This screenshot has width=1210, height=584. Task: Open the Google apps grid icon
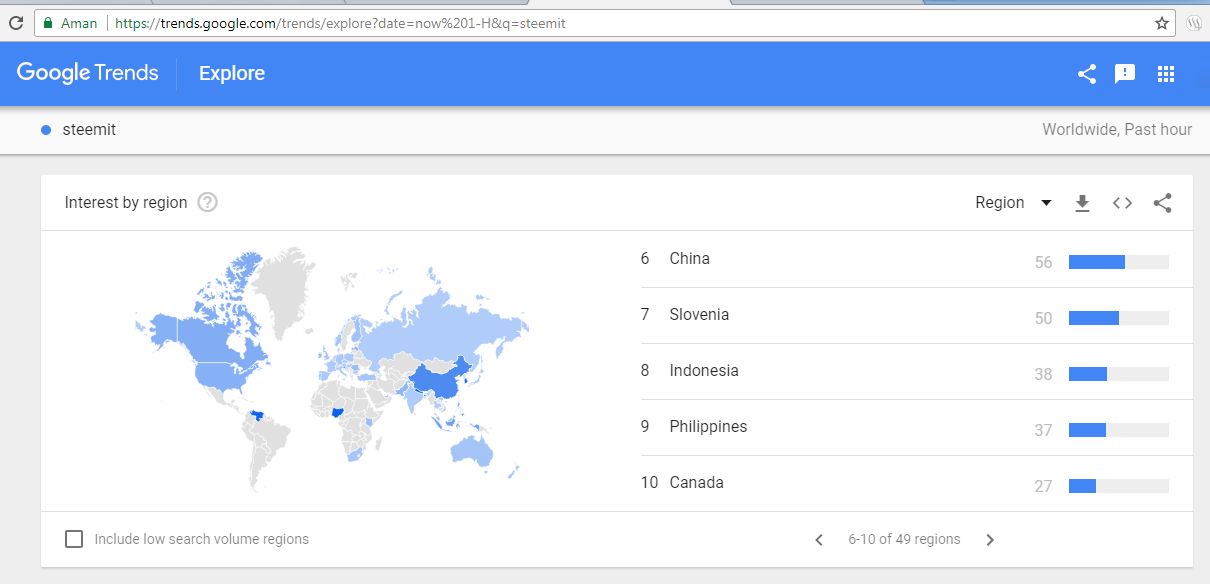(1165, 73)
